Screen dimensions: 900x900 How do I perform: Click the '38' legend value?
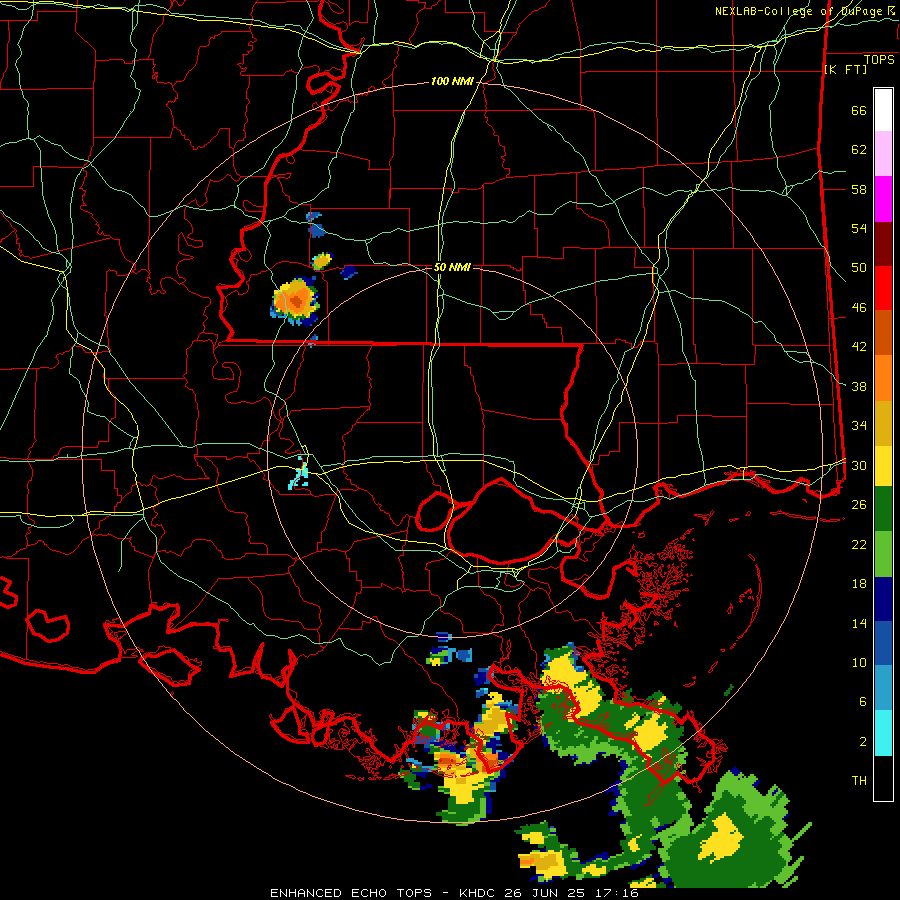859,386
